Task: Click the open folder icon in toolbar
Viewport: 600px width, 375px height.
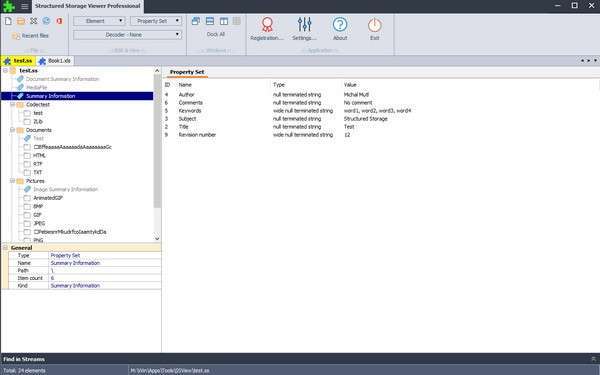Action: pos(21,21)
